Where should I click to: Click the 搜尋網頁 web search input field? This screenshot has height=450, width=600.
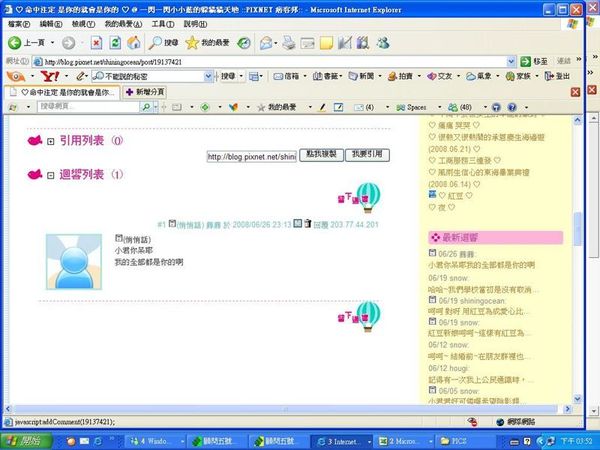(89, 107)
